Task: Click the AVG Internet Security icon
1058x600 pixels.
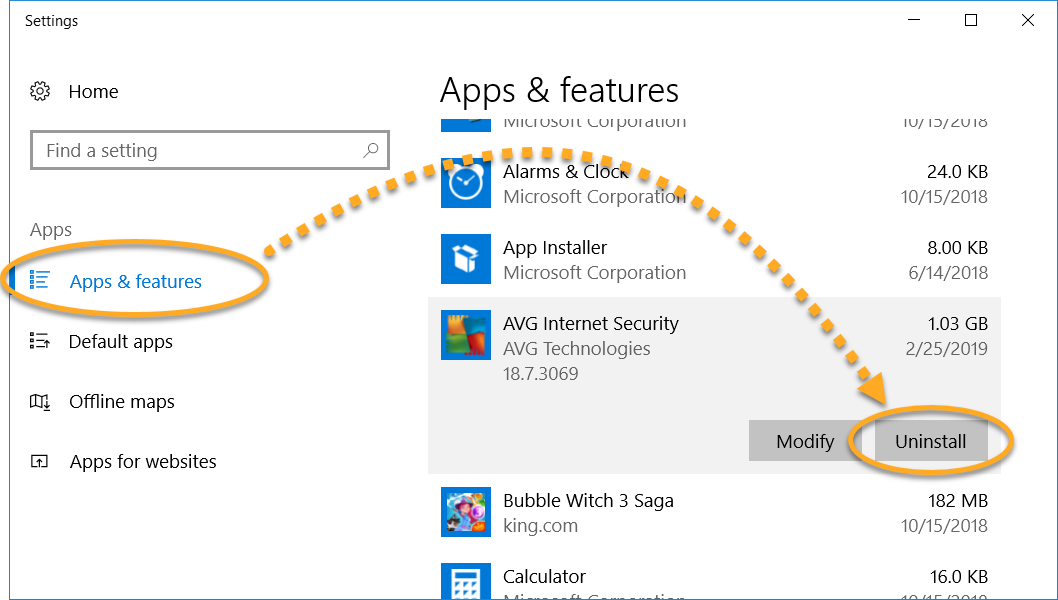Action: coord(466,335)
